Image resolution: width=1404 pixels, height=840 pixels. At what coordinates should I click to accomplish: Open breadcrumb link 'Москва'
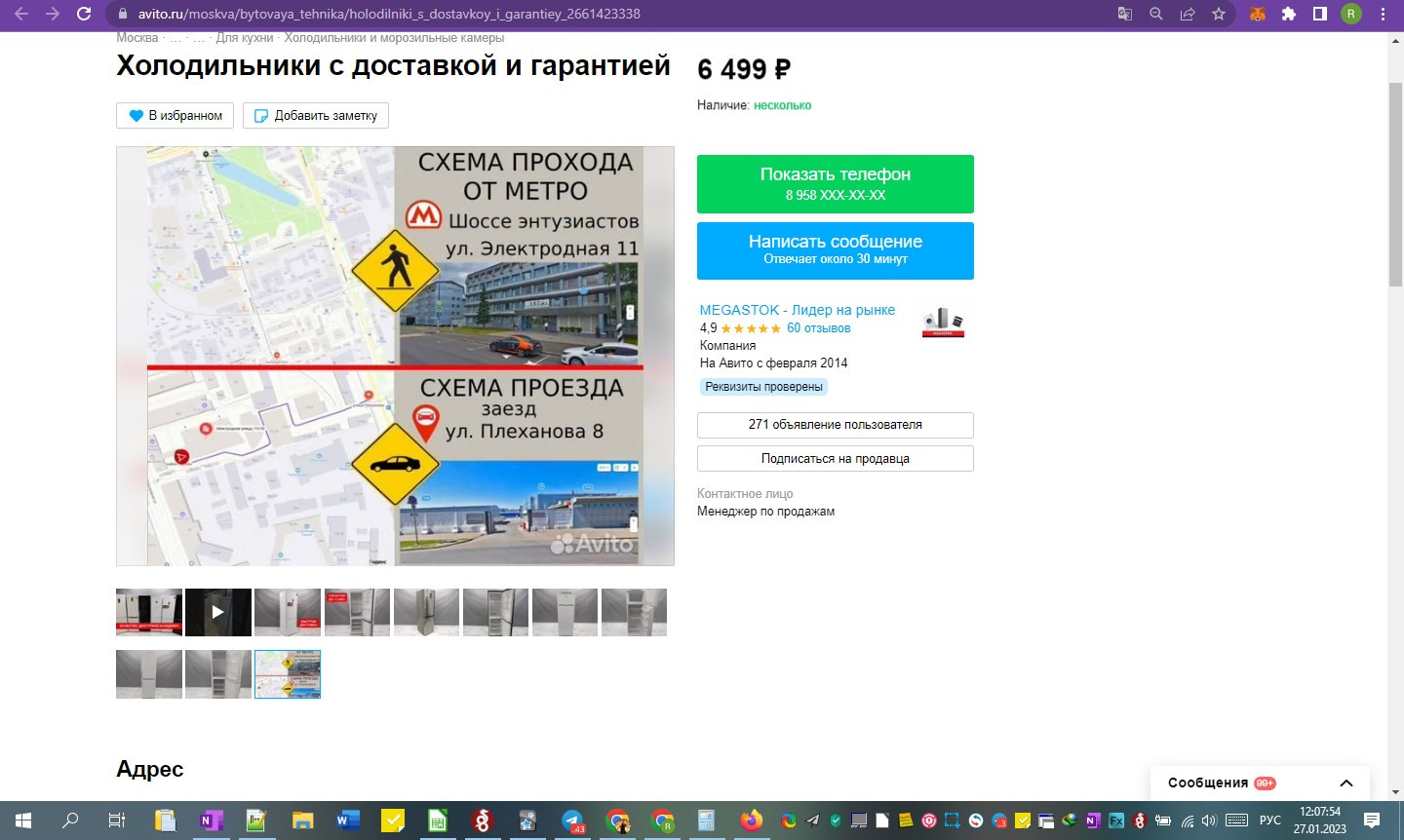click(137, 38)
